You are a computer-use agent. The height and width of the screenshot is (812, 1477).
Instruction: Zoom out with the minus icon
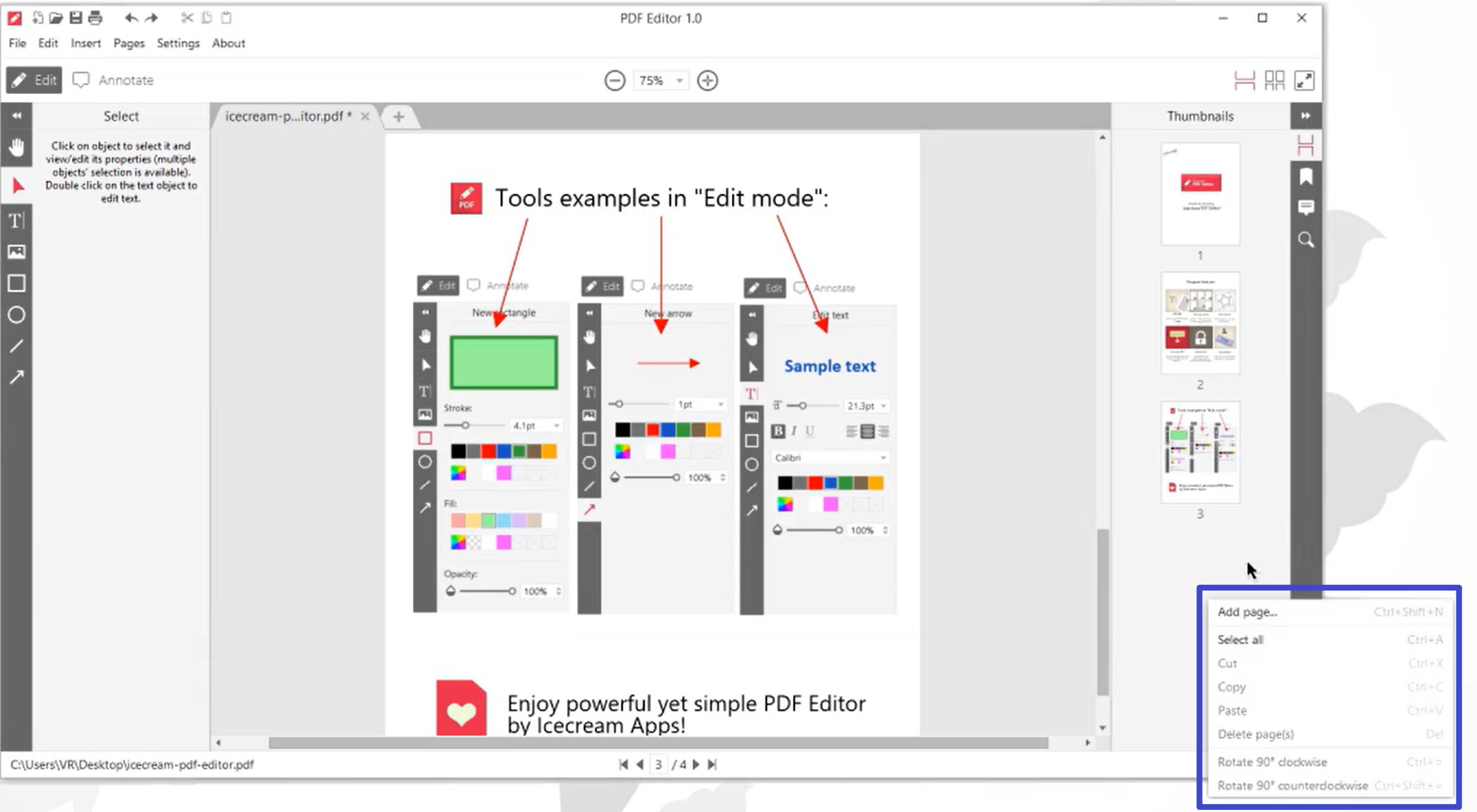click(615, 80)
